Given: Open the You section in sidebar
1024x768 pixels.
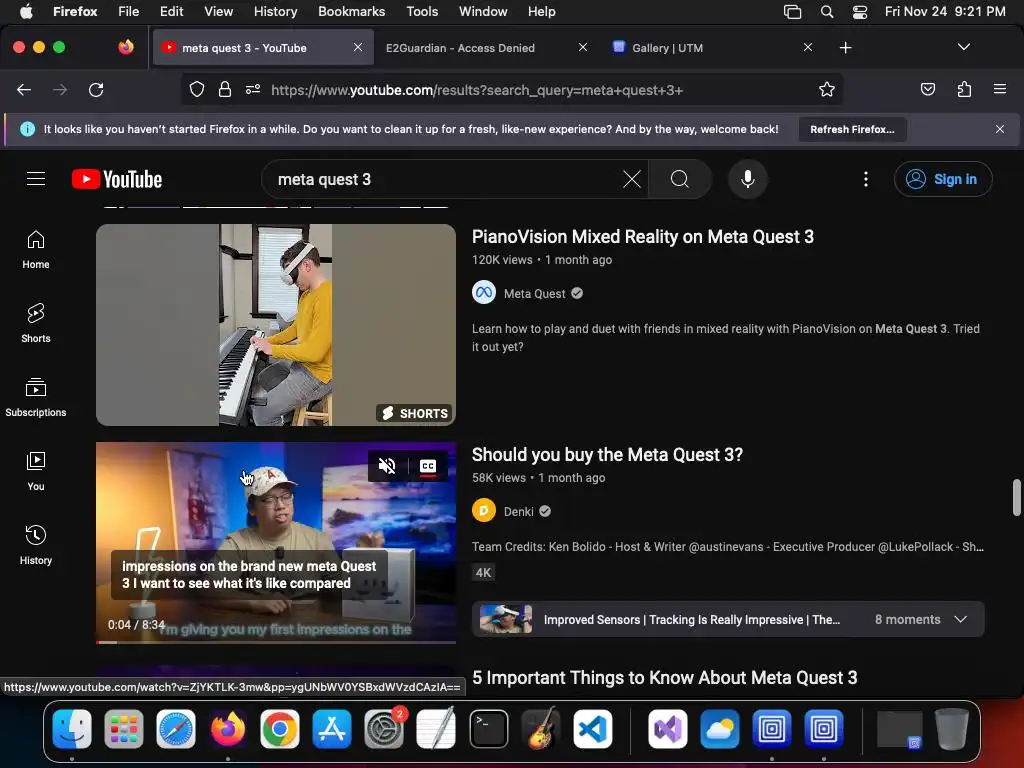Looking at the screenshot, I should pyautogui.click(x=36, y=472).
